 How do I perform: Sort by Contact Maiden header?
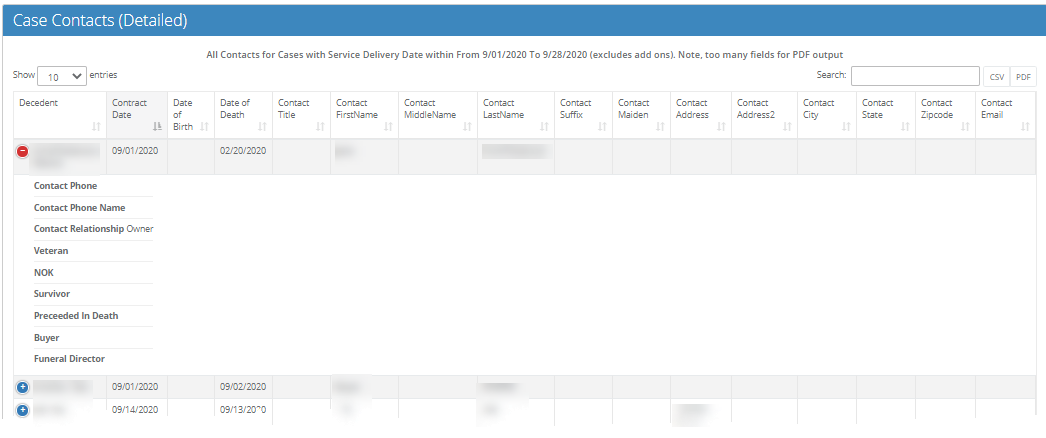click(640, 114)
